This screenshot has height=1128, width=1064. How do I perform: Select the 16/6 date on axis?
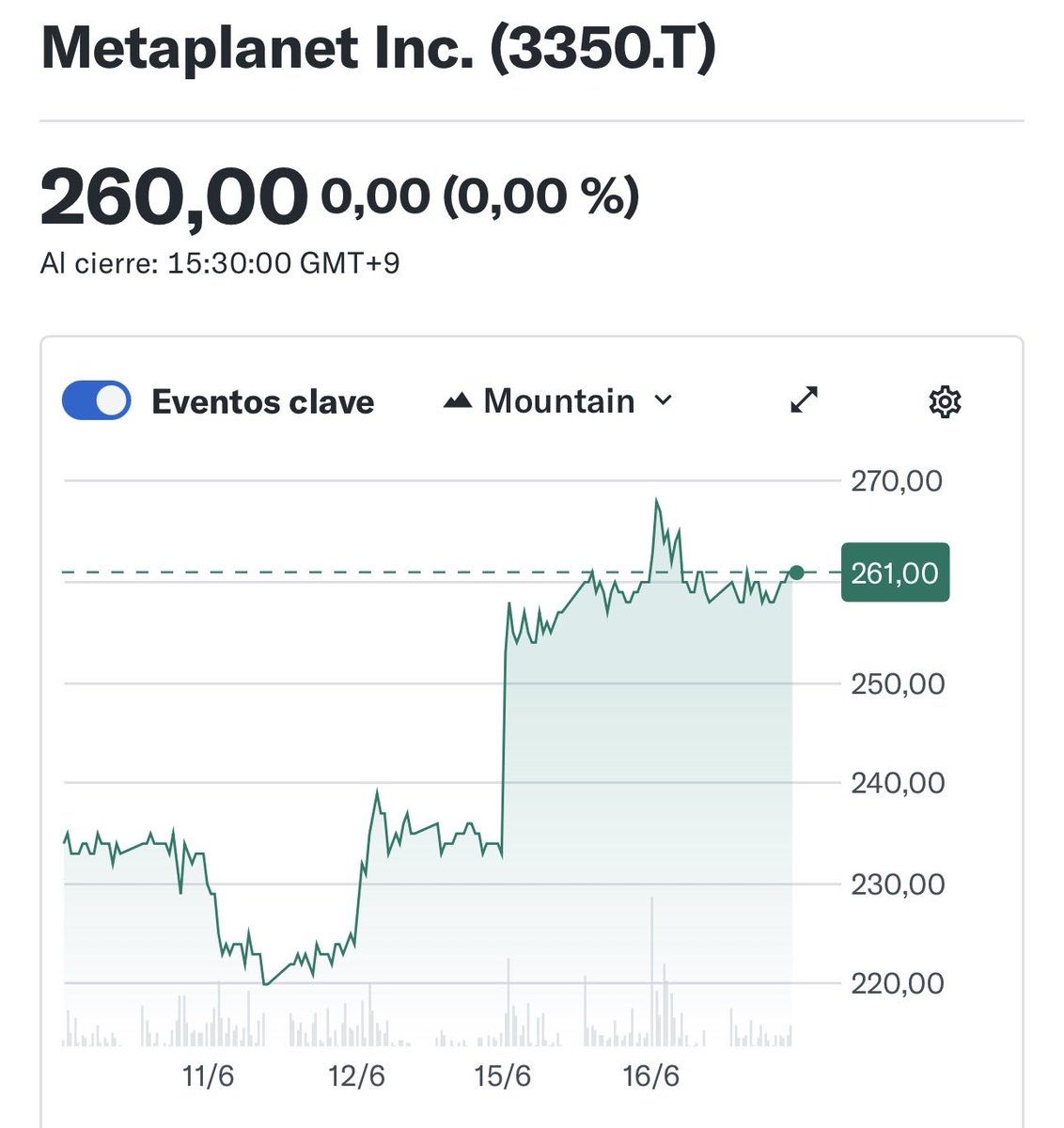click(650, 1075)
